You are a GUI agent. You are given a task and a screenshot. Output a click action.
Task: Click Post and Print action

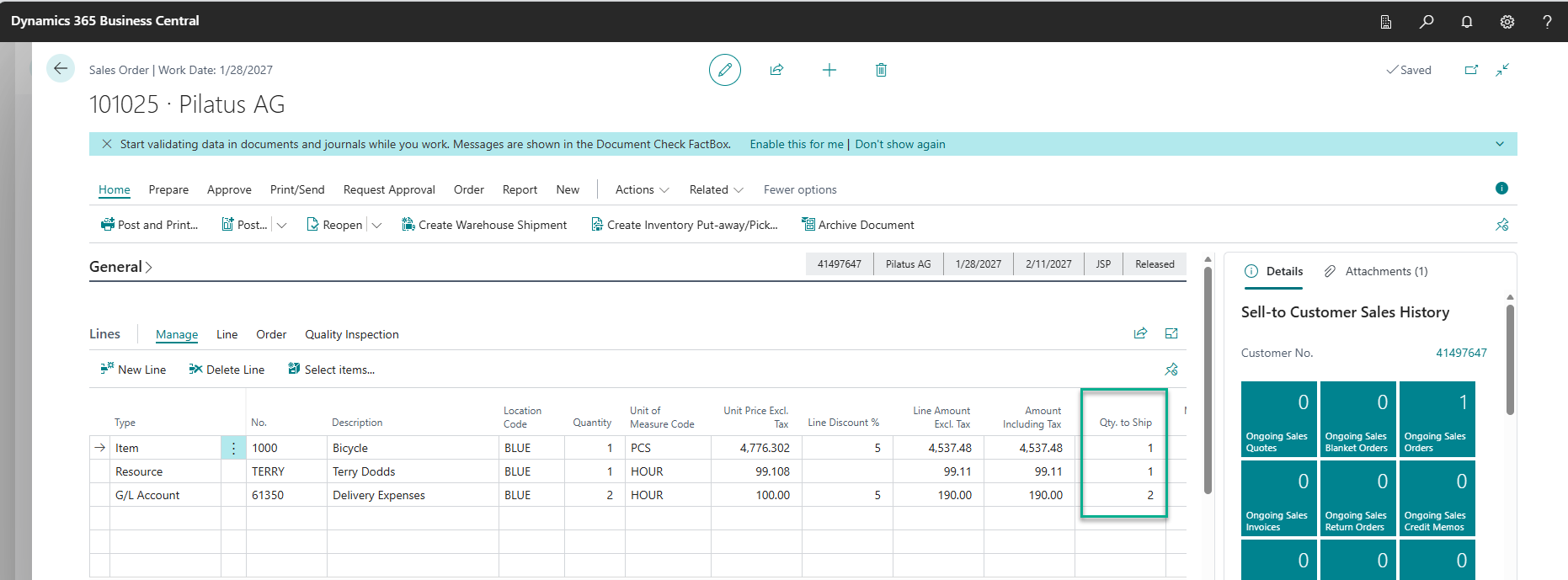(x=149, y=225)
